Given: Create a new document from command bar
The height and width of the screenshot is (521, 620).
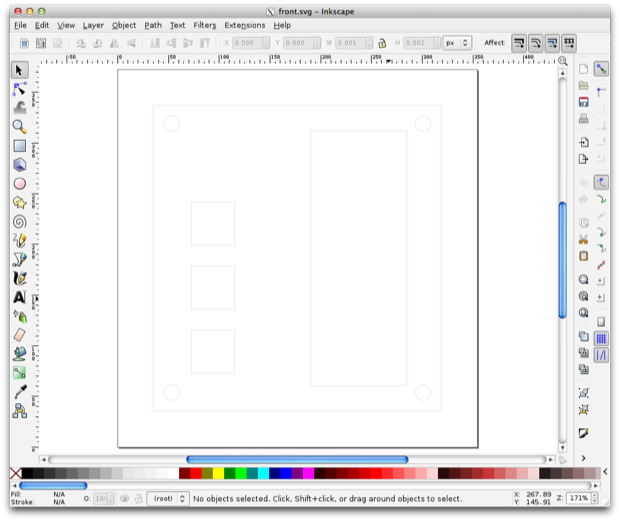Looking at the screenshot, I should coord(584,69).
